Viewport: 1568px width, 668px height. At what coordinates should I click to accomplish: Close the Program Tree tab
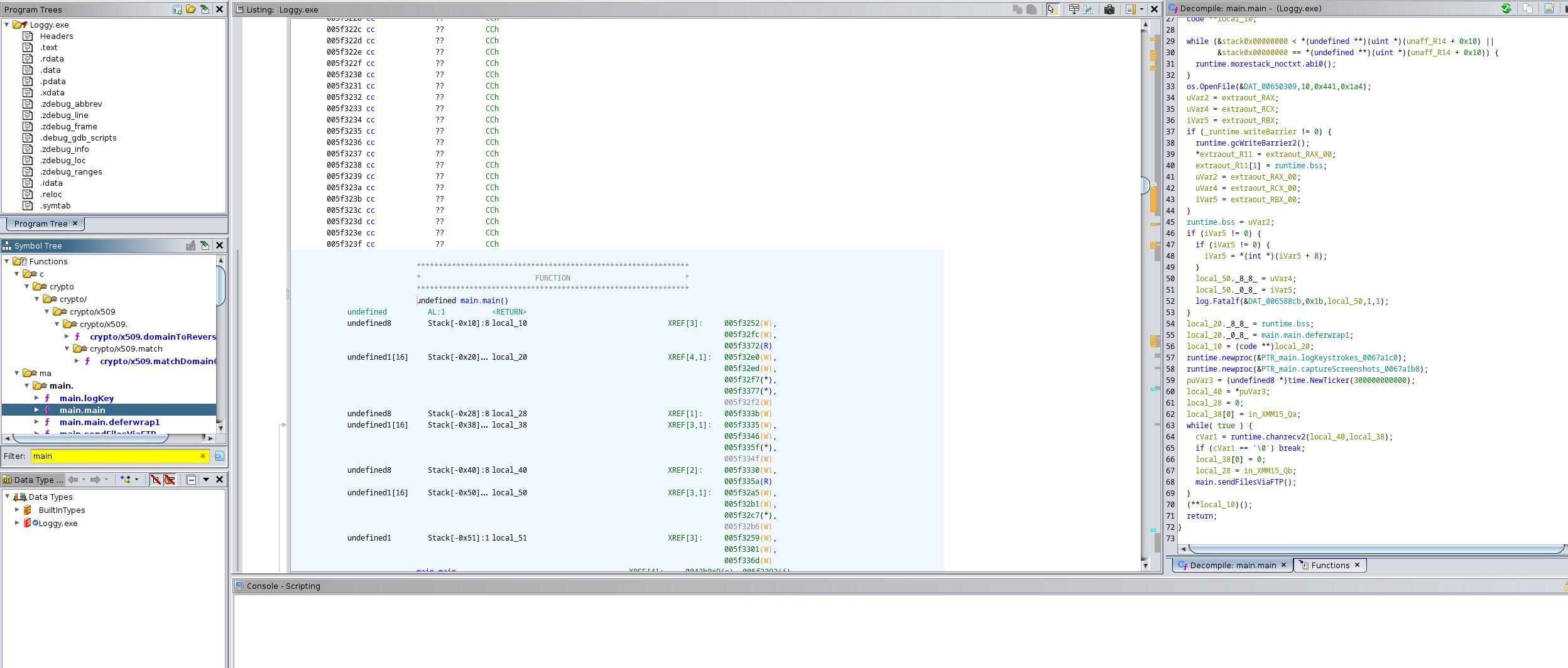coord(75,224)
